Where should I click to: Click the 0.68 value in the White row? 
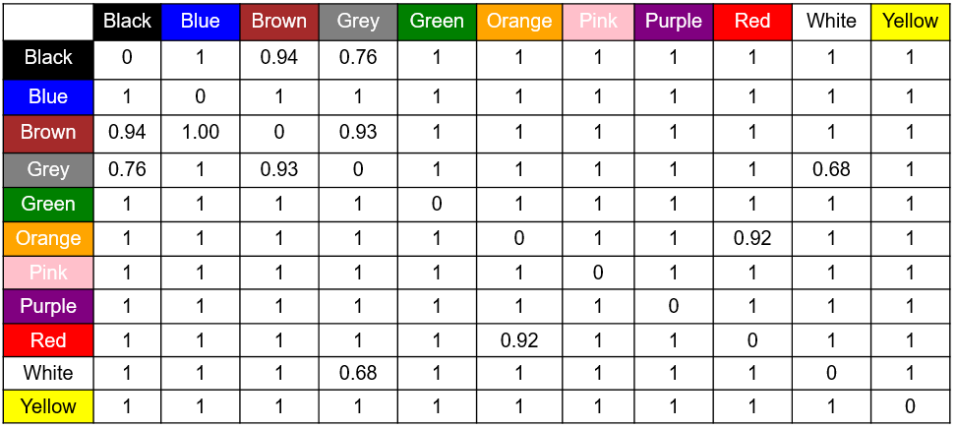tap(358, 373)
